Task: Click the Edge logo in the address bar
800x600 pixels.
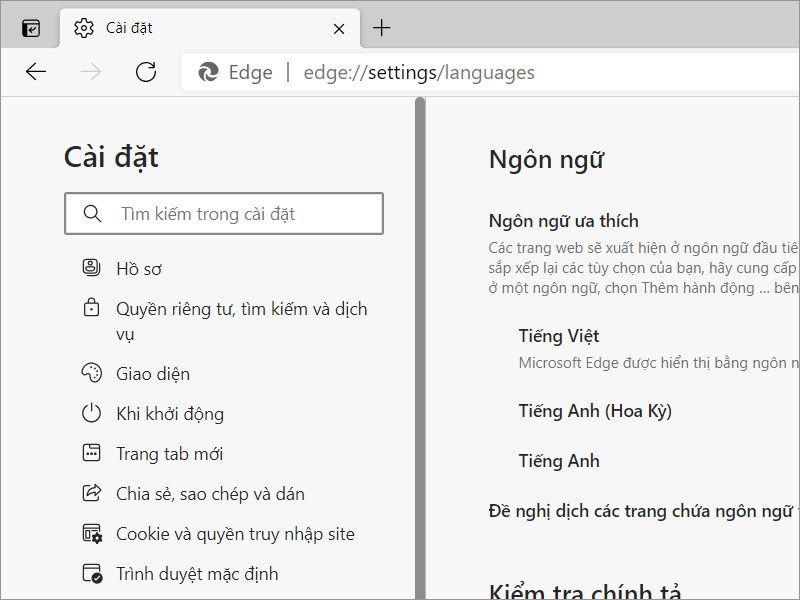Action: 209,72
